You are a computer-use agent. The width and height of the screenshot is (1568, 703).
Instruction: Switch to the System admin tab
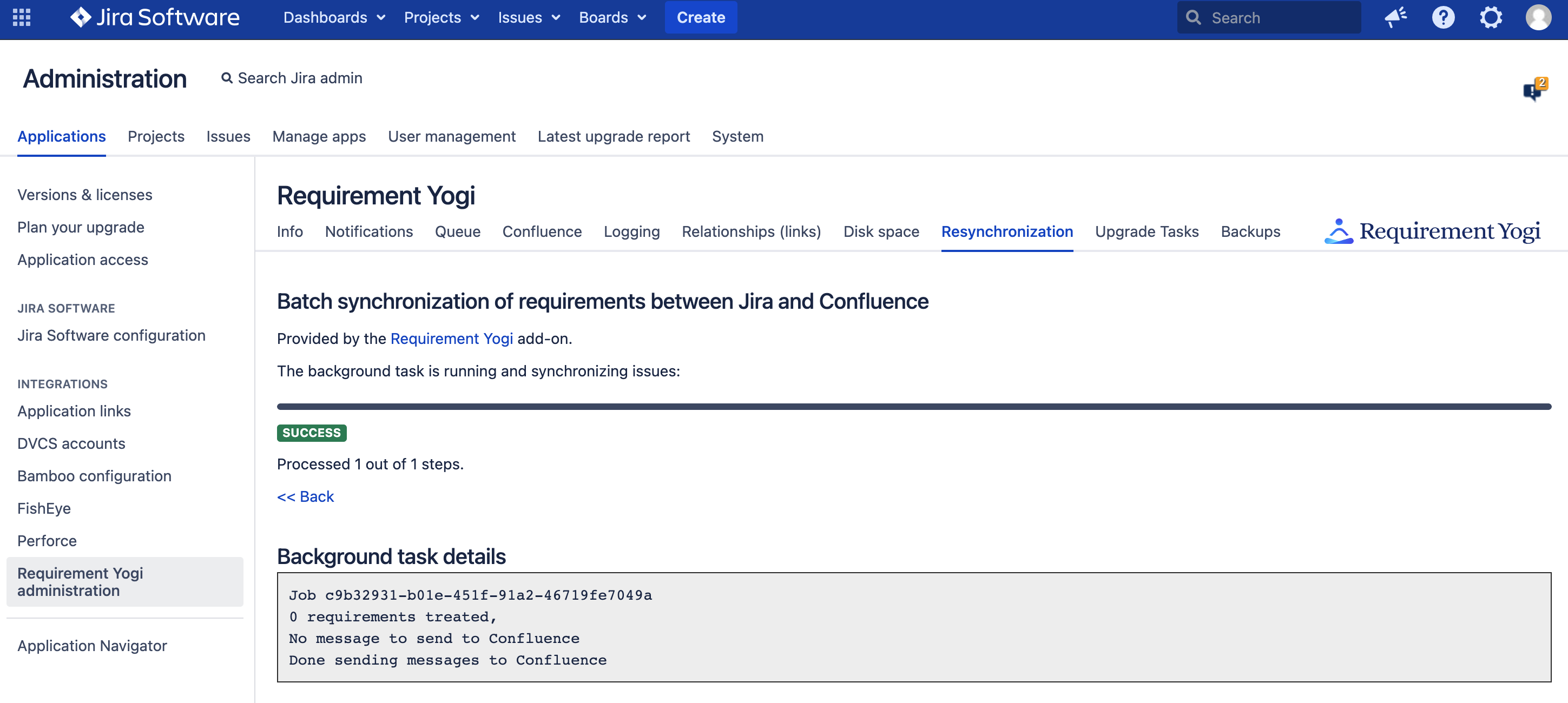click(737, 136)
